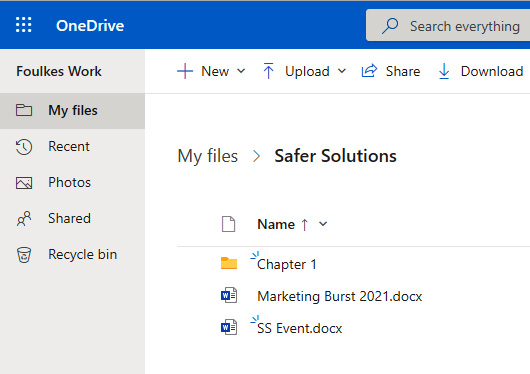
Task: Click the Download arrow icon in toolbar
Action: (444, 71)
